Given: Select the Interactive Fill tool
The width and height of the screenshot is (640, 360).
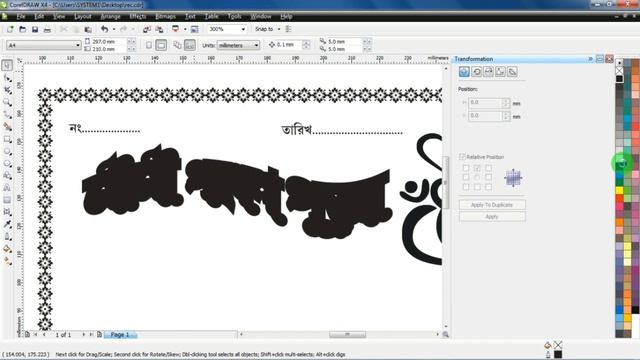Looking at the screenshot, I should click(7, 261).
